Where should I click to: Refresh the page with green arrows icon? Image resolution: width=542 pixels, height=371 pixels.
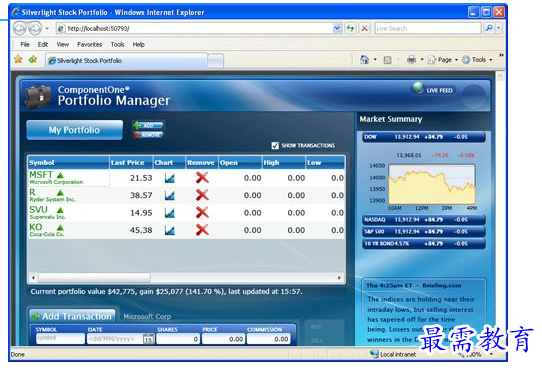click(x=351, y=28)
